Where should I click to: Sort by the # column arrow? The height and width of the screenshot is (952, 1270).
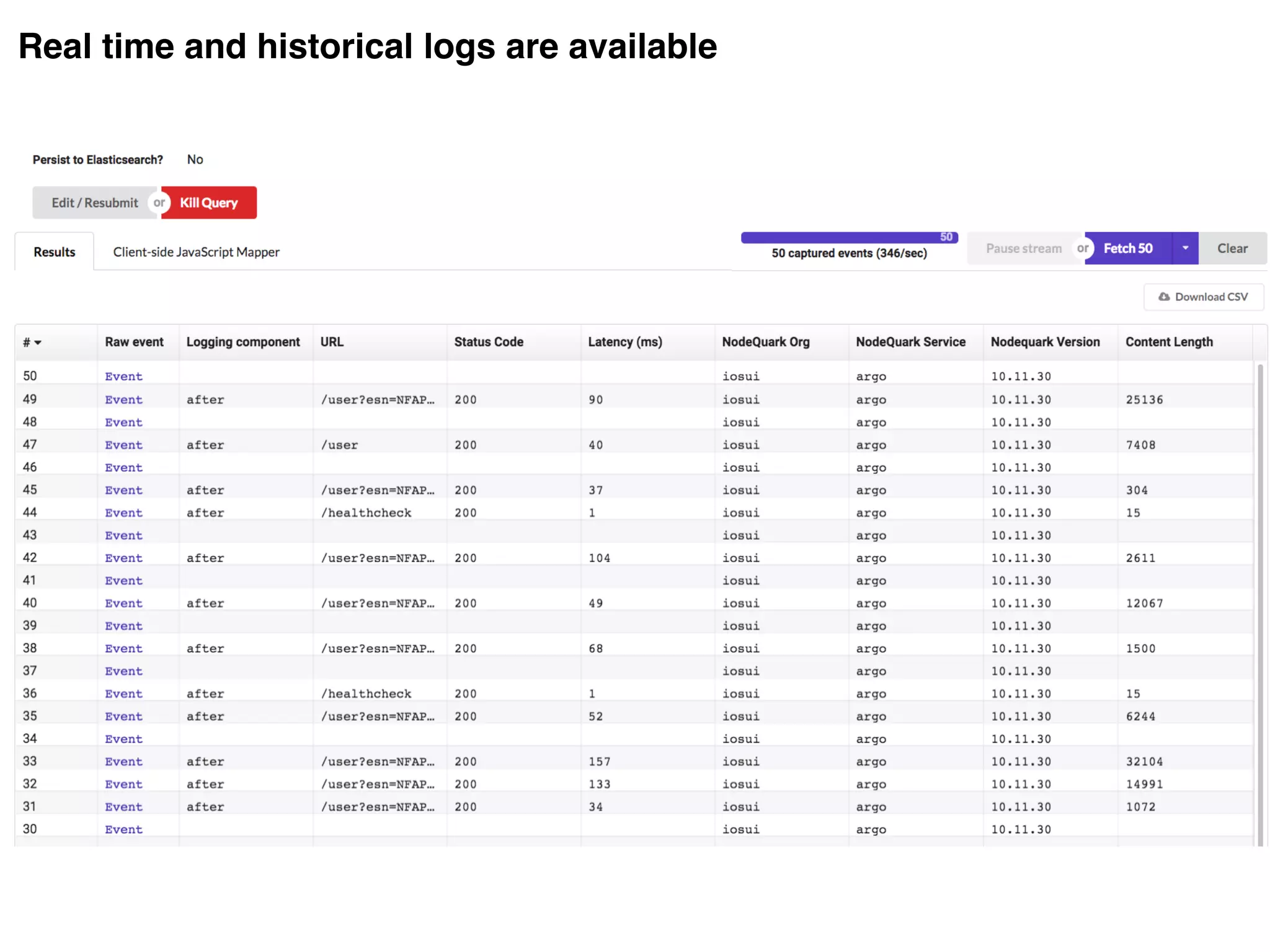pyautogui.click(x=38, y=343)
